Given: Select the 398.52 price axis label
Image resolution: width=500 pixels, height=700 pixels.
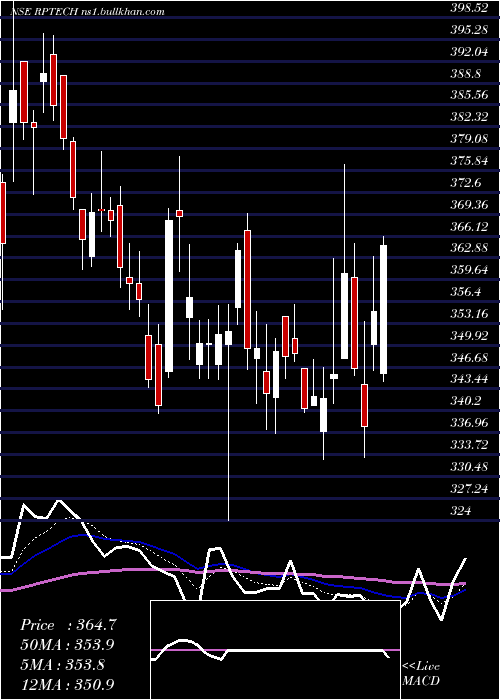Looking at the screenshot, I should point(469,8).
